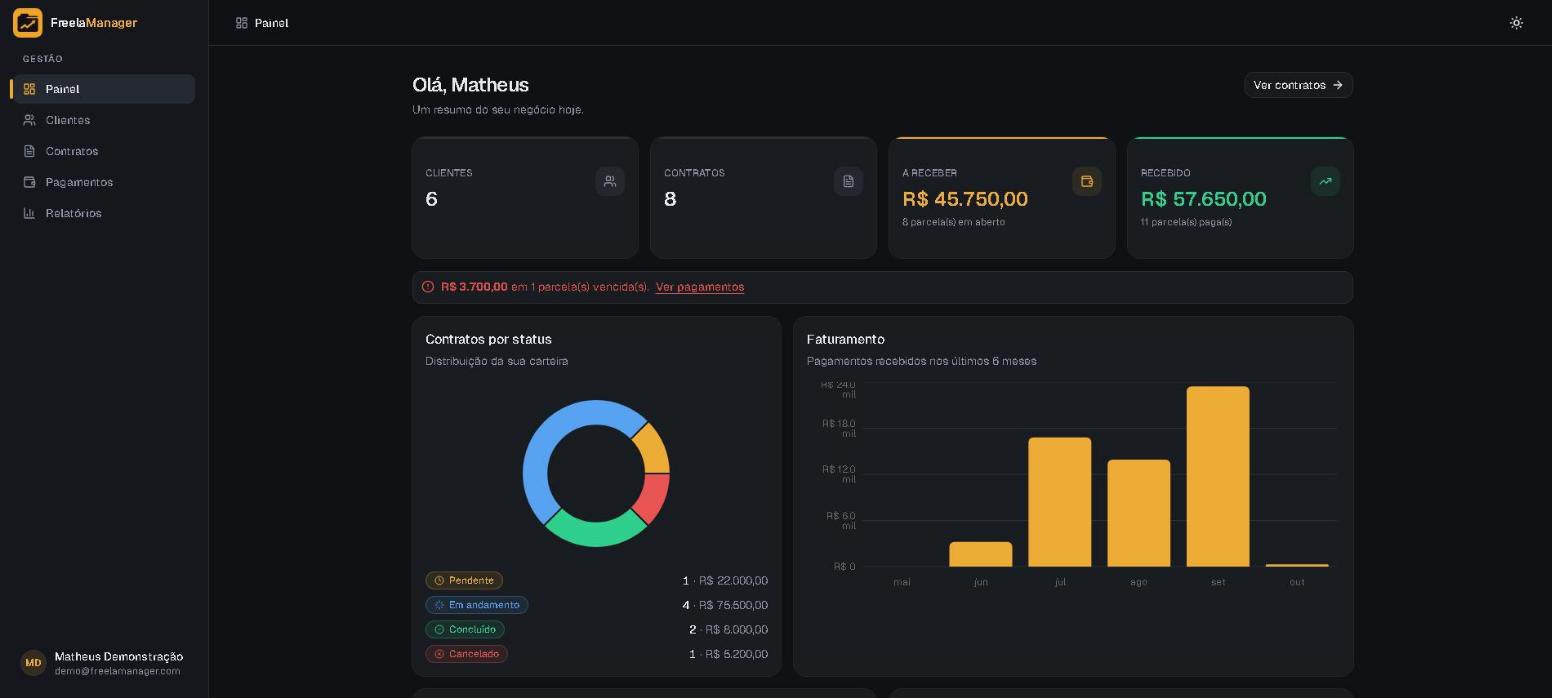Click the Olá, Matheus heading
The height and width of the screenshot is (698, 1552).
(x=471, y=85)
